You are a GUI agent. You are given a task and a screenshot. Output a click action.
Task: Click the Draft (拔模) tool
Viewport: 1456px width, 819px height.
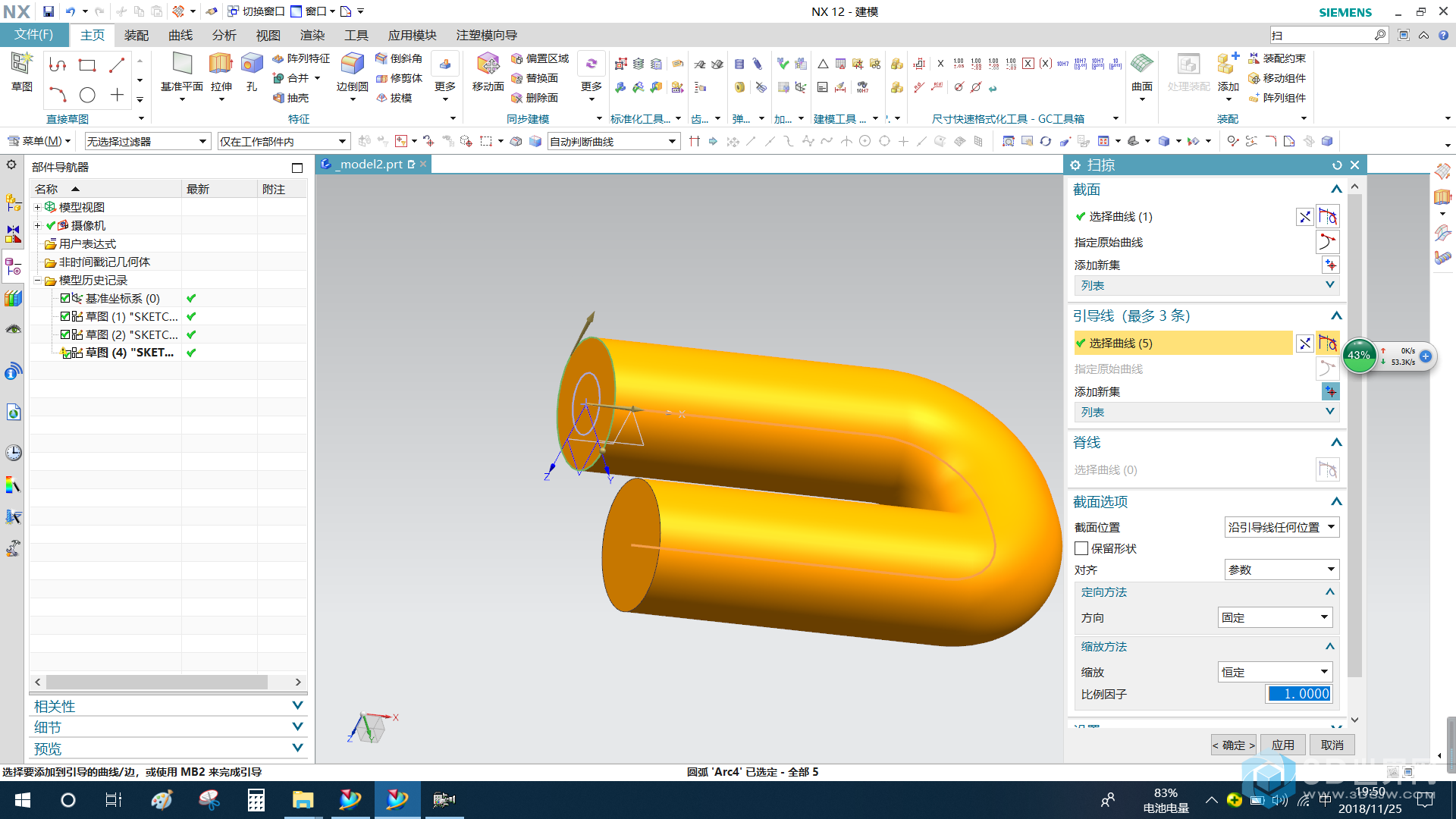[394, 98]
